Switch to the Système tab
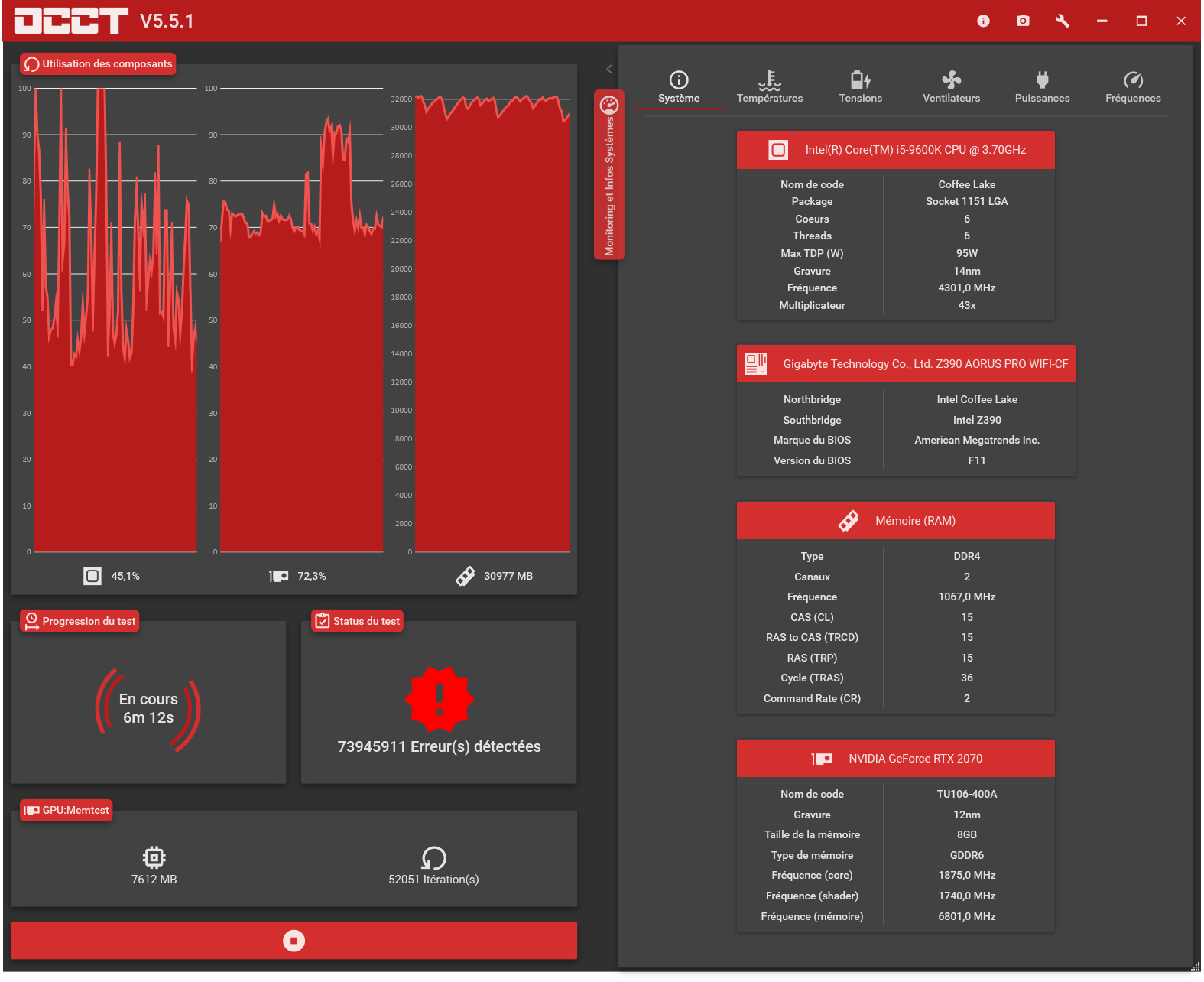This screenshot has height=982, width=1204. tap(679, 87)
